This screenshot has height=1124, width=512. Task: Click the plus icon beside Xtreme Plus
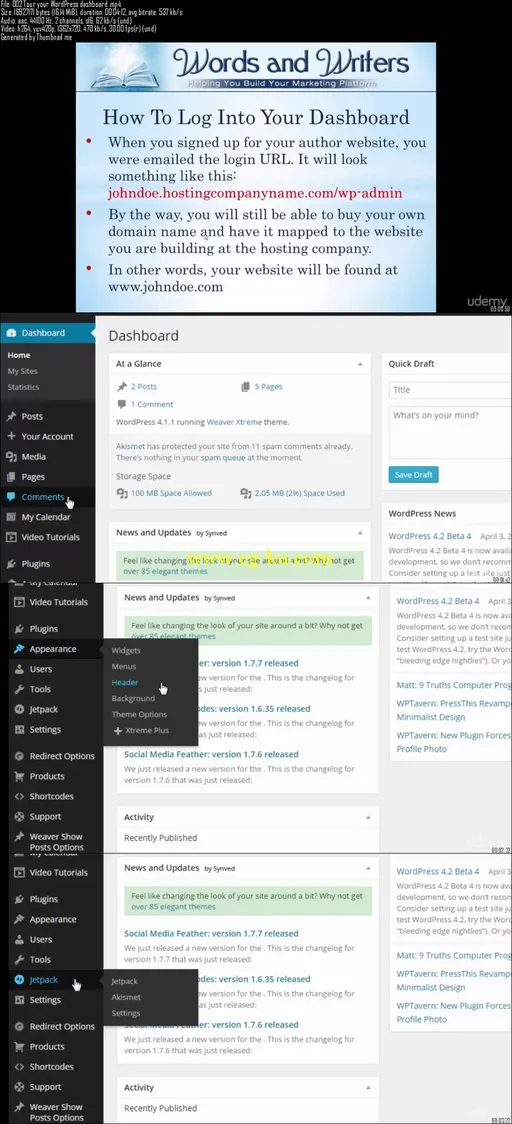pyautogui.click(x=118, y=730)
